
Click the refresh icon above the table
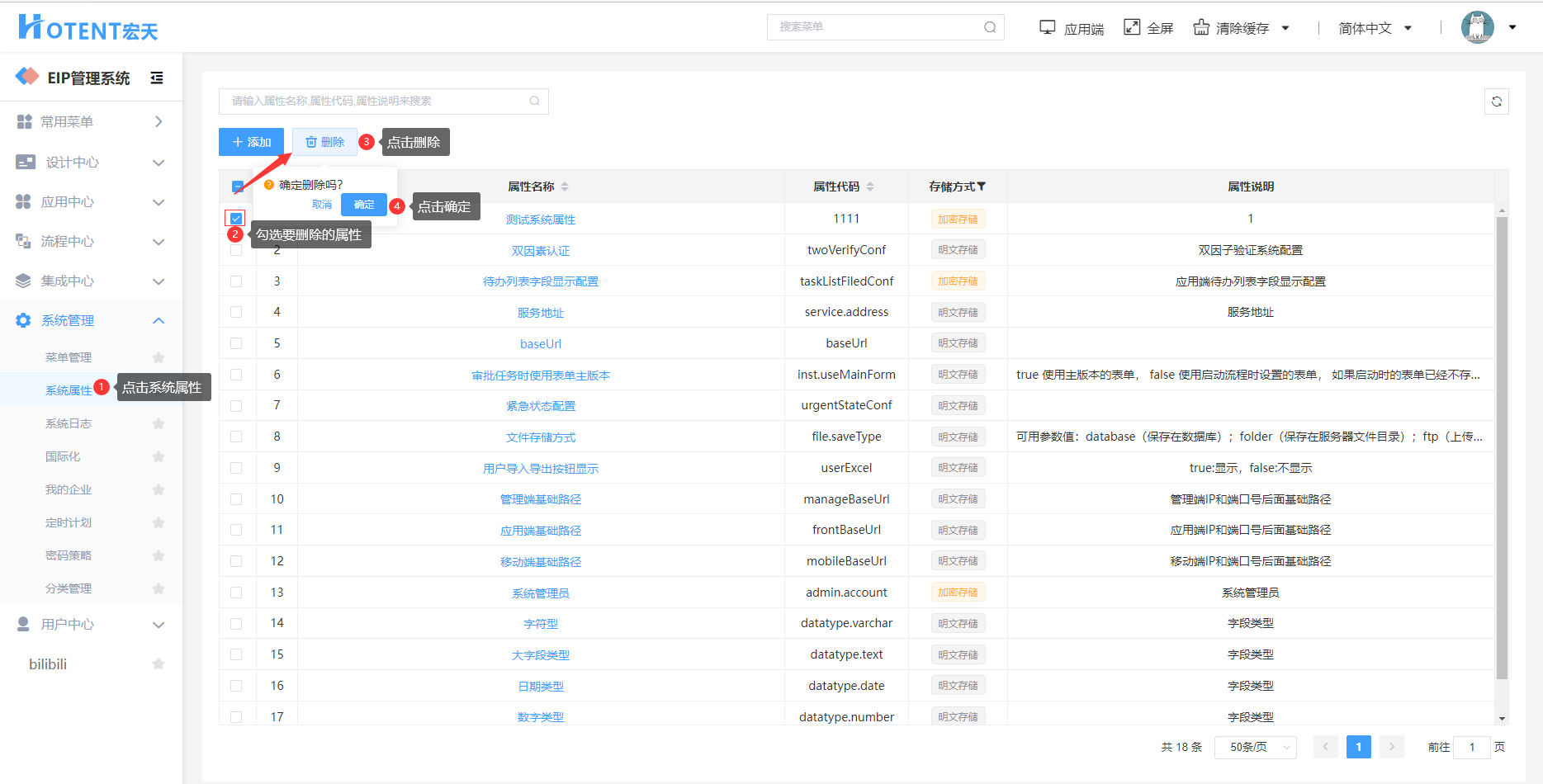pos(1496,102)
